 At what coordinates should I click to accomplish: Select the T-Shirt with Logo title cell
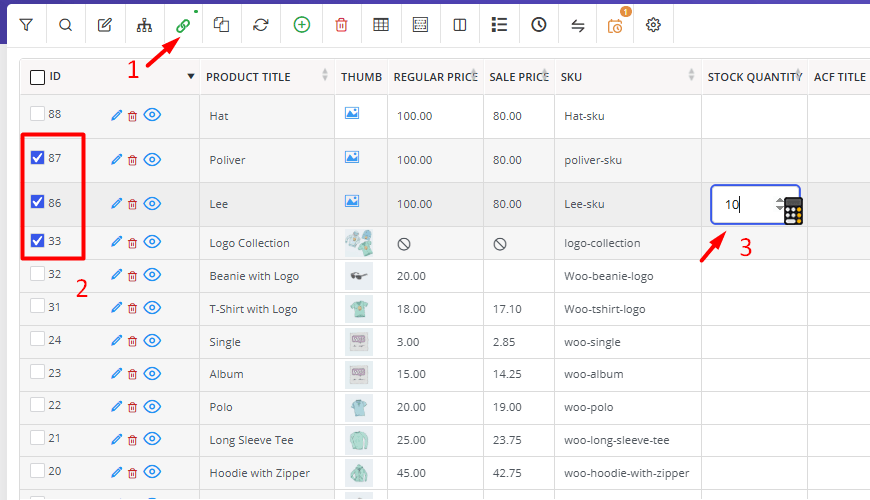point(267,309)
